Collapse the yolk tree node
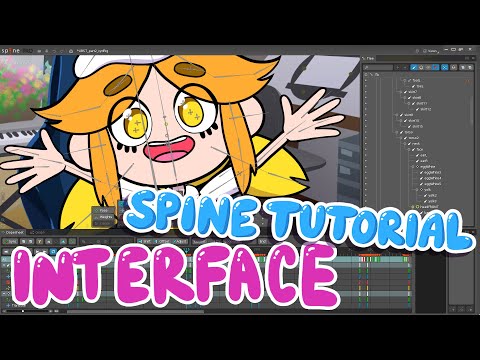The height and width of the screenshot is (360, 480). click(x=417, y=189)
